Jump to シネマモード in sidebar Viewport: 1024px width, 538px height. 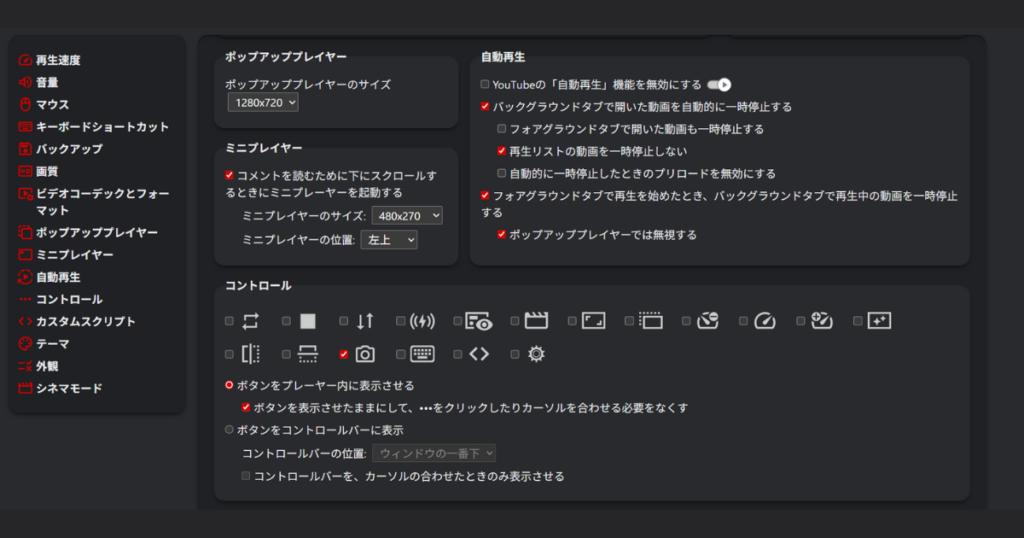click(x=69, y=388)
